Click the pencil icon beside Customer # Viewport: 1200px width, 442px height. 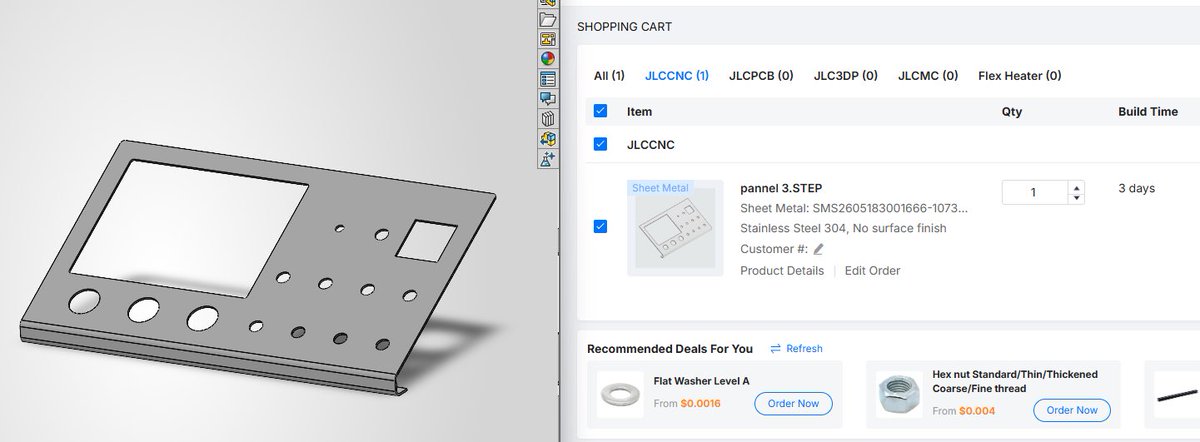coord(818,249)
